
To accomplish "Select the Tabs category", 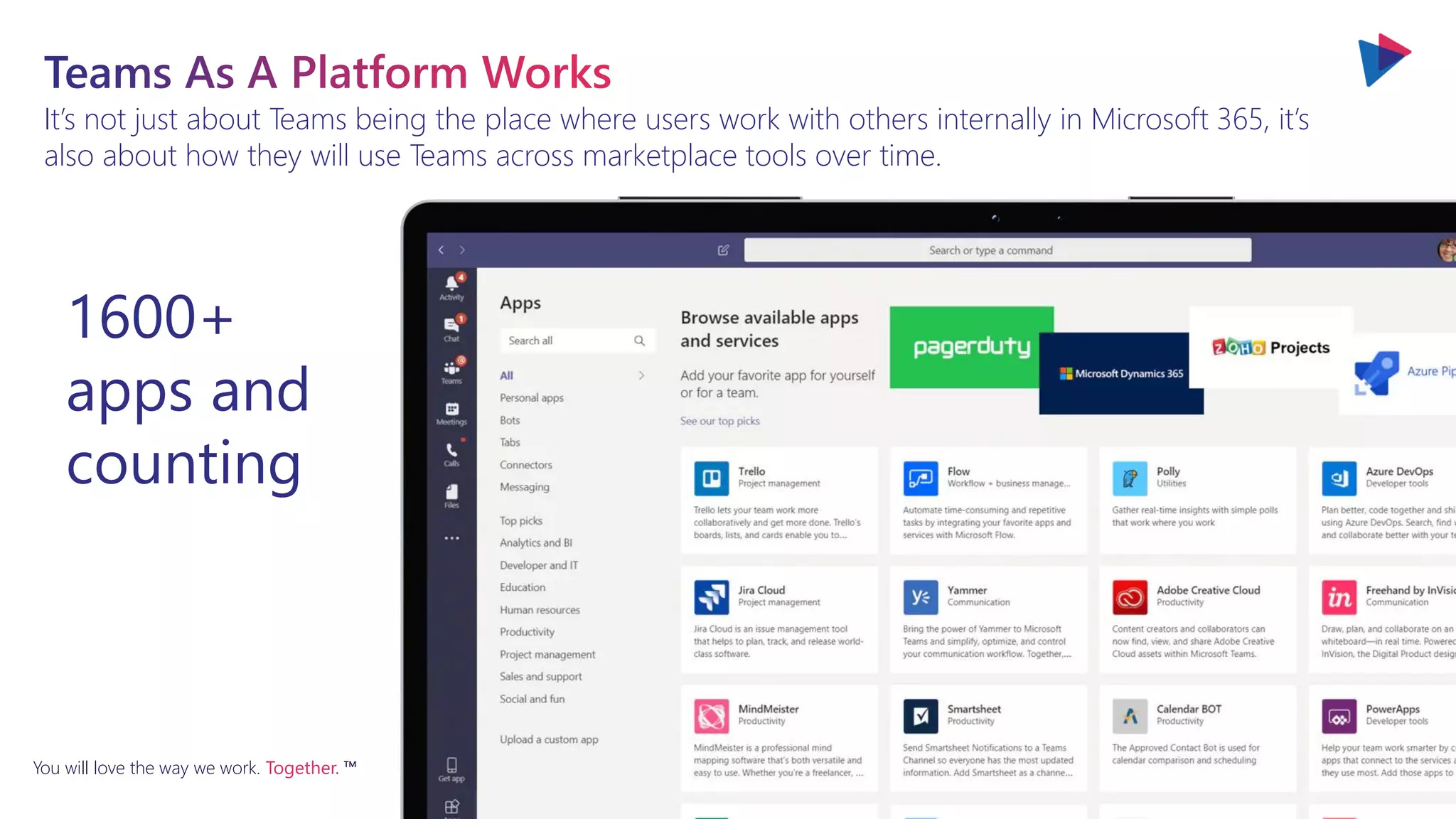I will coord(510,442).
